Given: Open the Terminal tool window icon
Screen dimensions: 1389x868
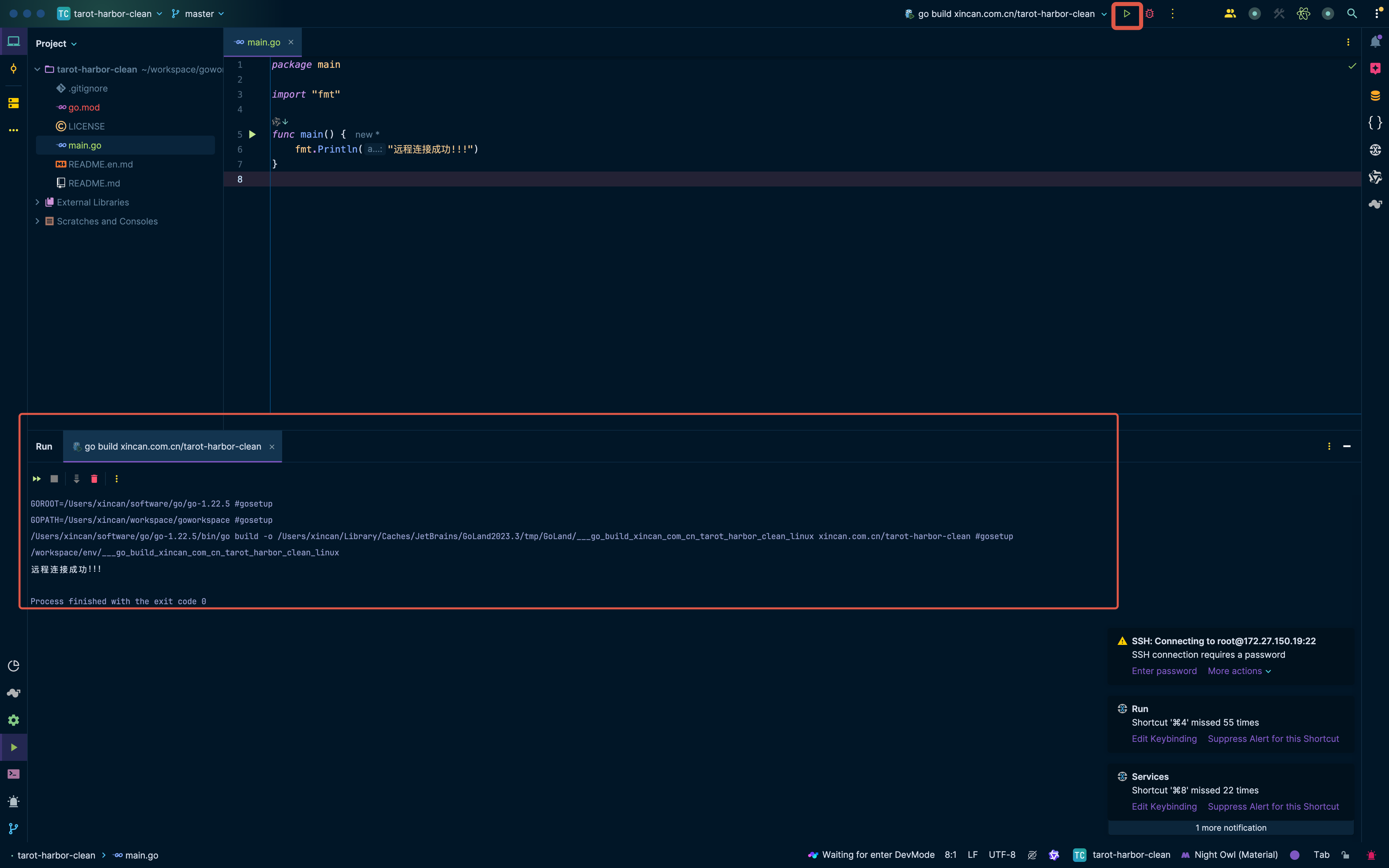Looking at the screenshot, I should tap(14, 774).
